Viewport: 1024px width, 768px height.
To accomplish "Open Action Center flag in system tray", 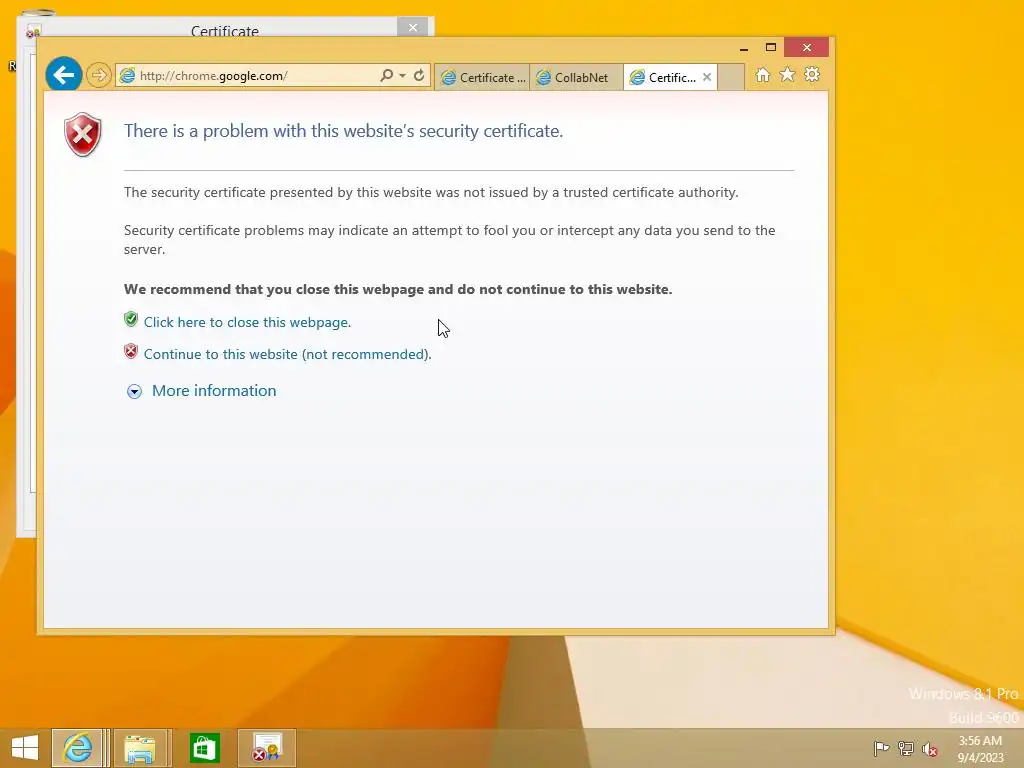I will click(881, 748).
